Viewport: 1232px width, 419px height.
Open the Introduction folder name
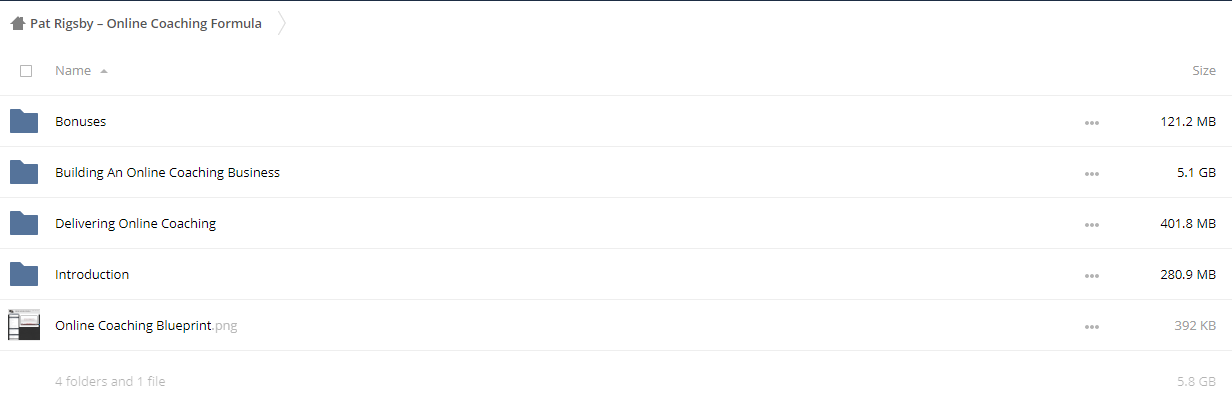92,274
